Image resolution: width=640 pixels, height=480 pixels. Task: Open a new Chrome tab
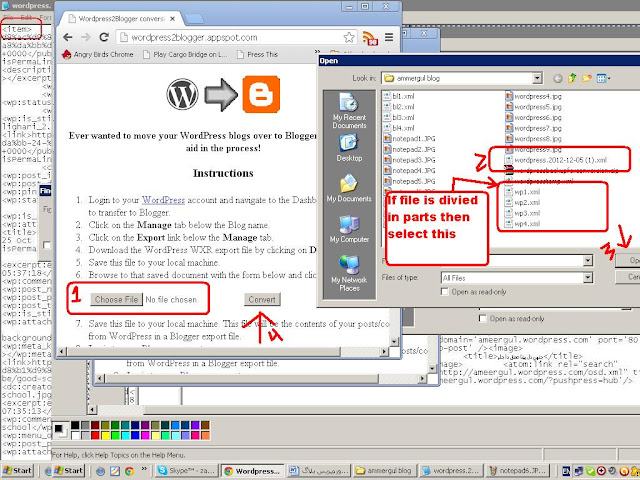(x=194, y=19)
